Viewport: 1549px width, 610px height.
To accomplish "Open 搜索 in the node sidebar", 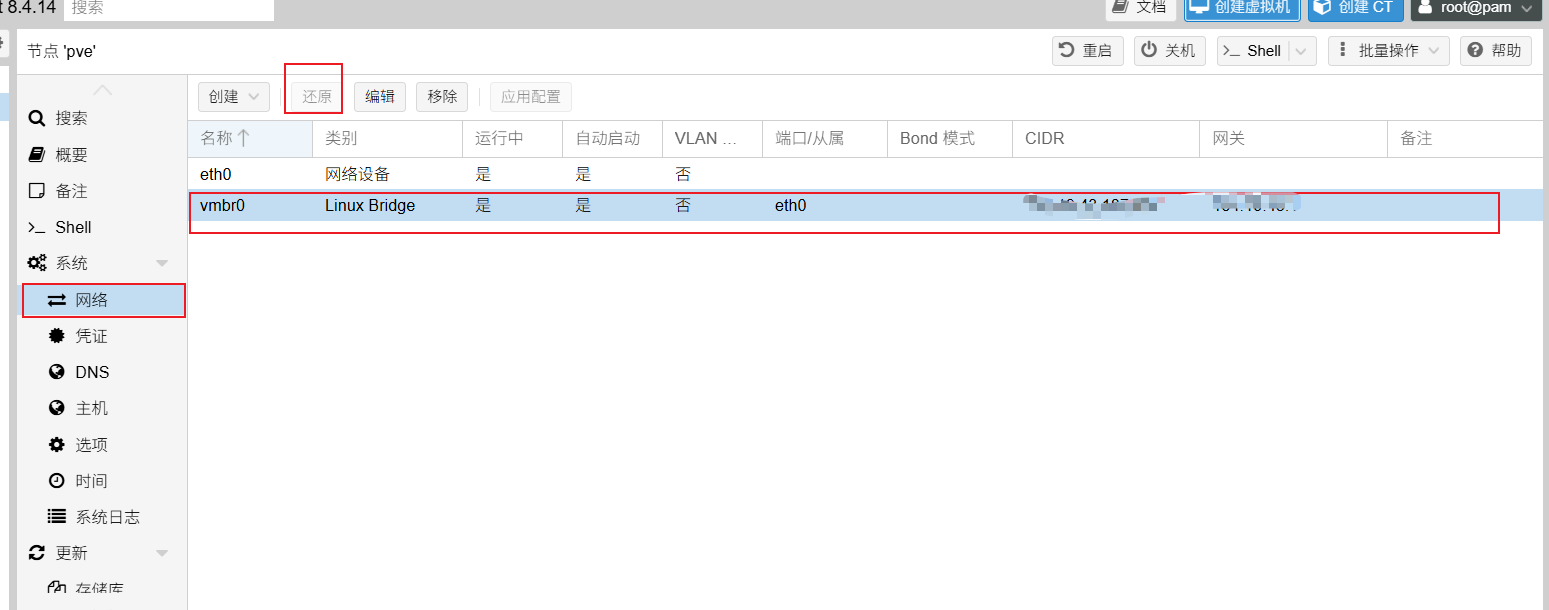I will 71,118.
